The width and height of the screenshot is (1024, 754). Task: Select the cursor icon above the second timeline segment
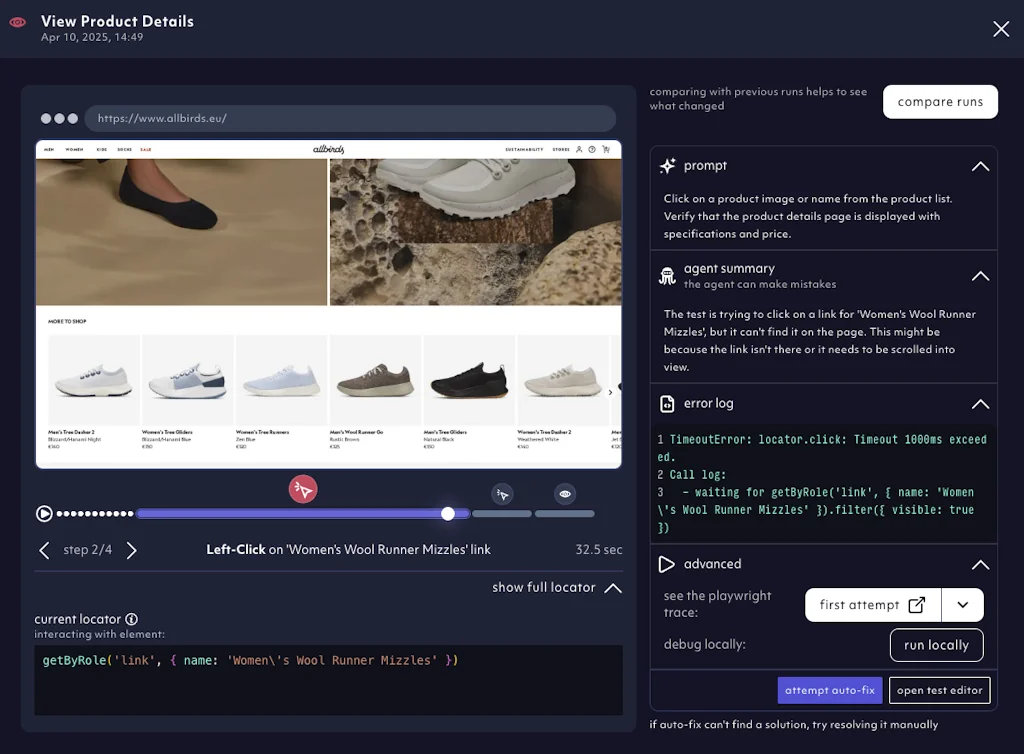coord(503,494)
